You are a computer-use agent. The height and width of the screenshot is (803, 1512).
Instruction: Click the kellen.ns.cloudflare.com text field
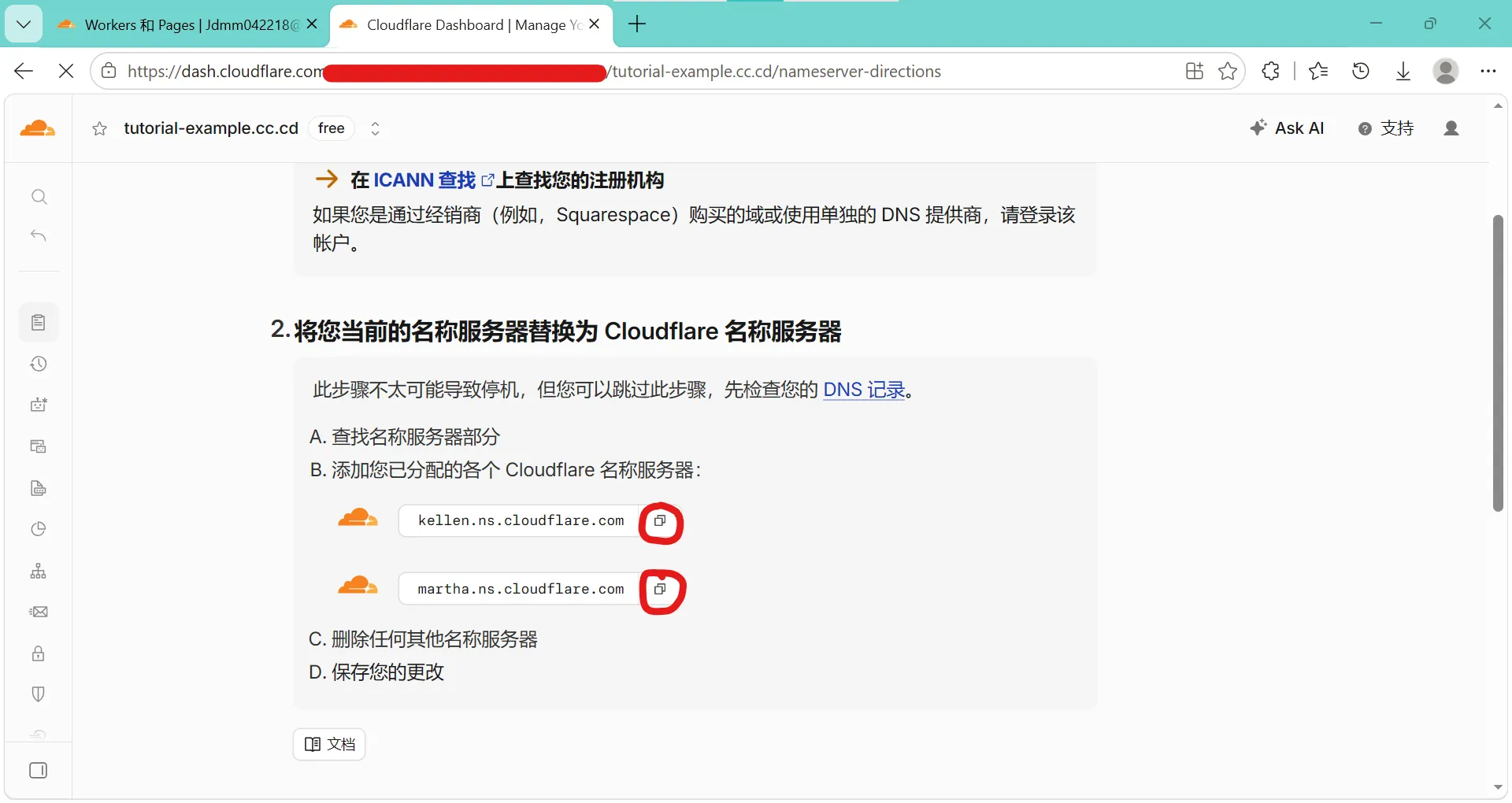pyautogui.click(x=521, y=521)
